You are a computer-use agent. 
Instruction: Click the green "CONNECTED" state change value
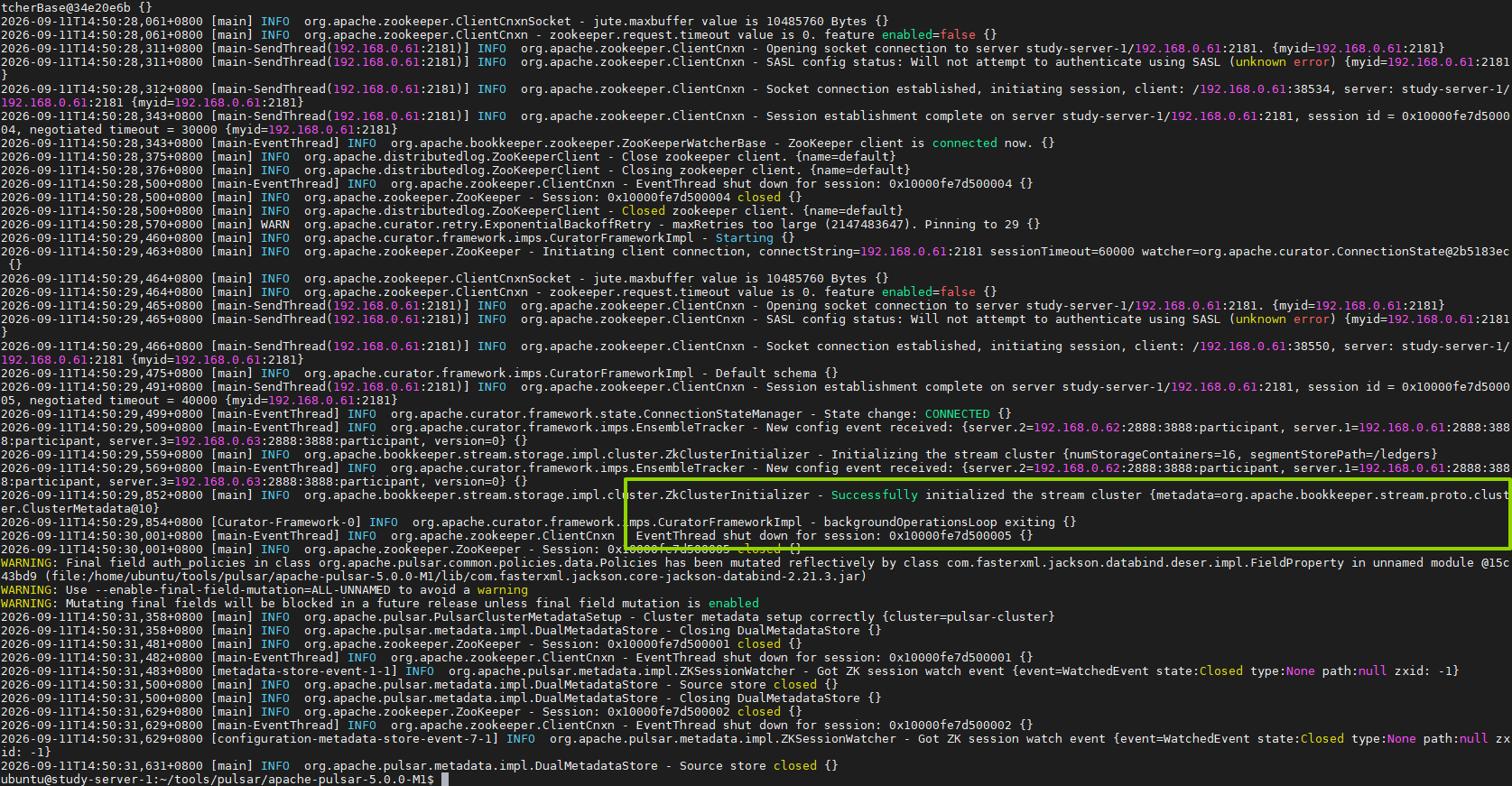click(958, 414)
